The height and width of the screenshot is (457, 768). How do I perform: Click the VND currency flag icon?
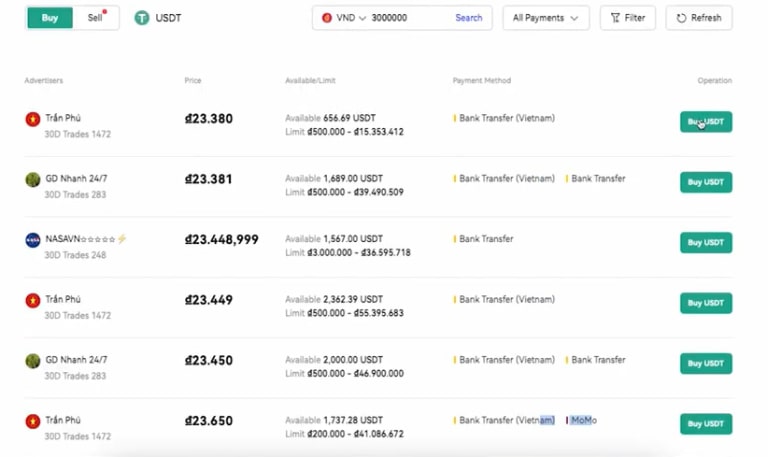[x=327, y=18]
